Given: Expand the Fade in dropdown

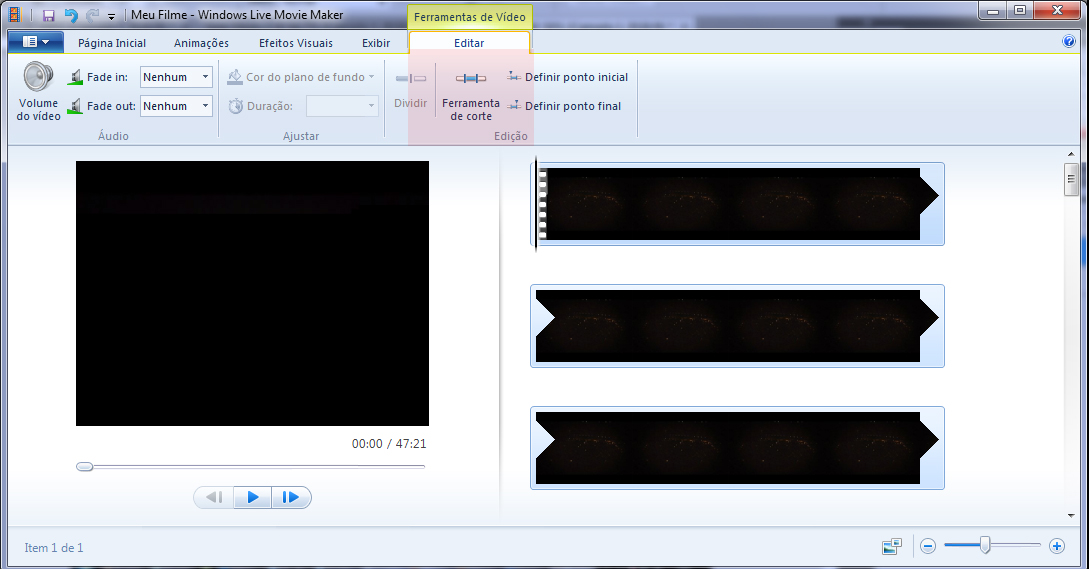Looking at the screenshot, I should [205, 77].
